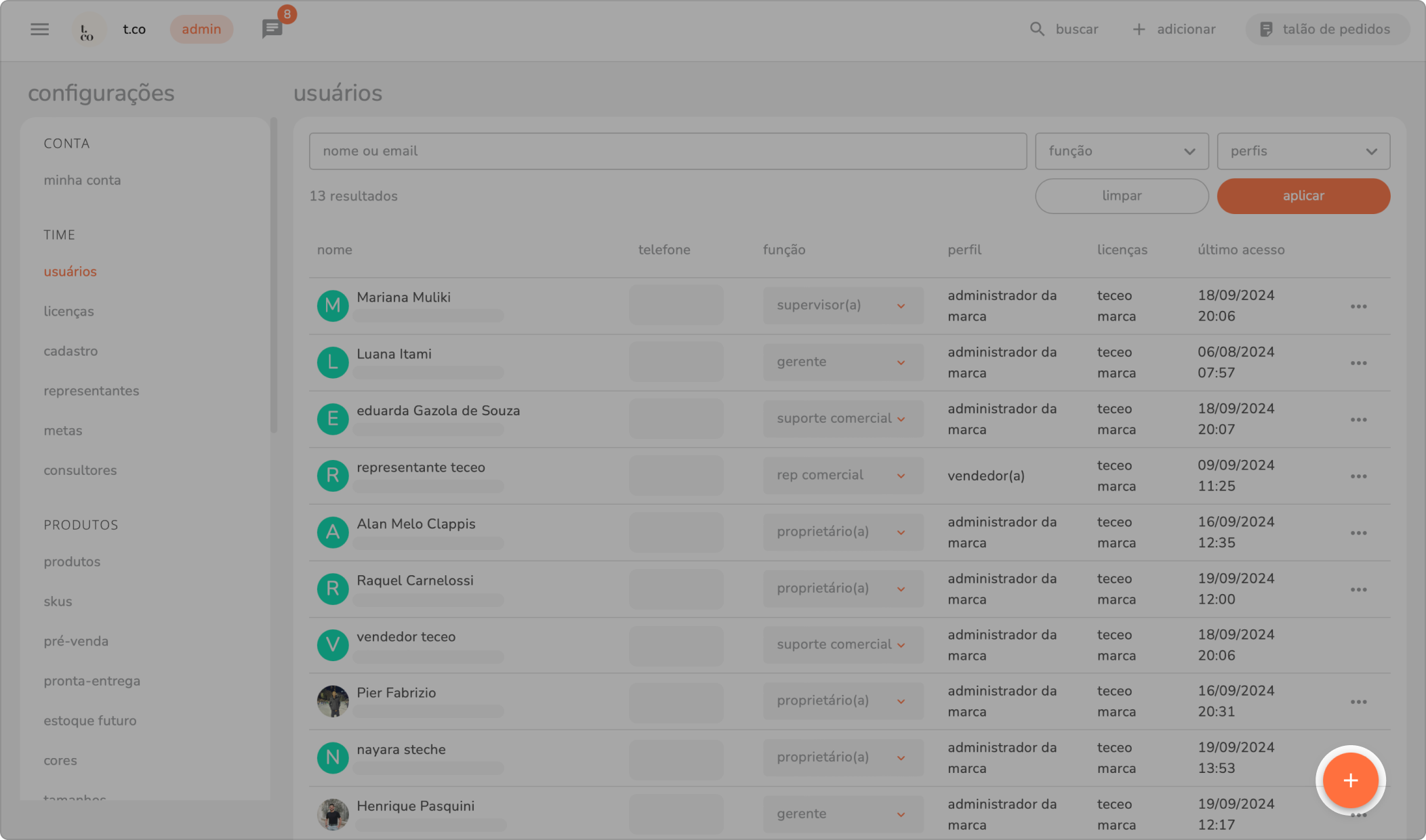Change Alan Melo Clappis proprietário(a) role dropdown
This screenshot has width=1426, height=840.
pyautogui.click(x=842, y=532)
